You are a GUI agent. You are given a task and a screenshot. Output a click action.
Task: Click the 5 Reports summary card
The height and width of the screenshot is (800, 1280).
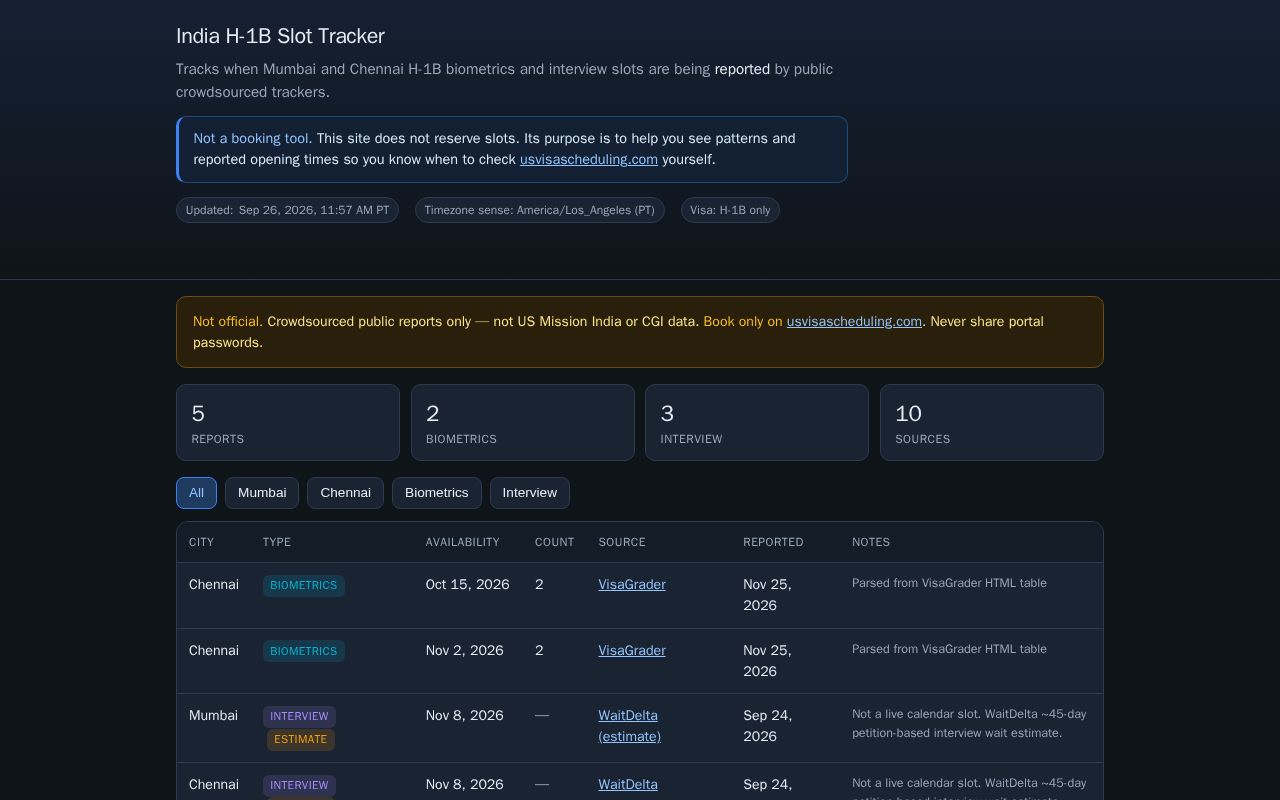click(288, 423)
